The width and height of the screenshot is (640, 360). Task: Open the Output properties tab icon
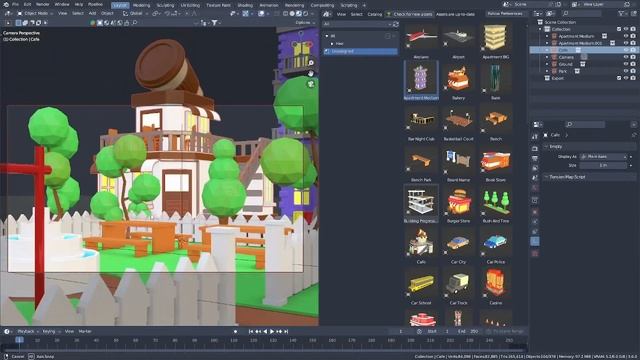[x=535, y=158]
